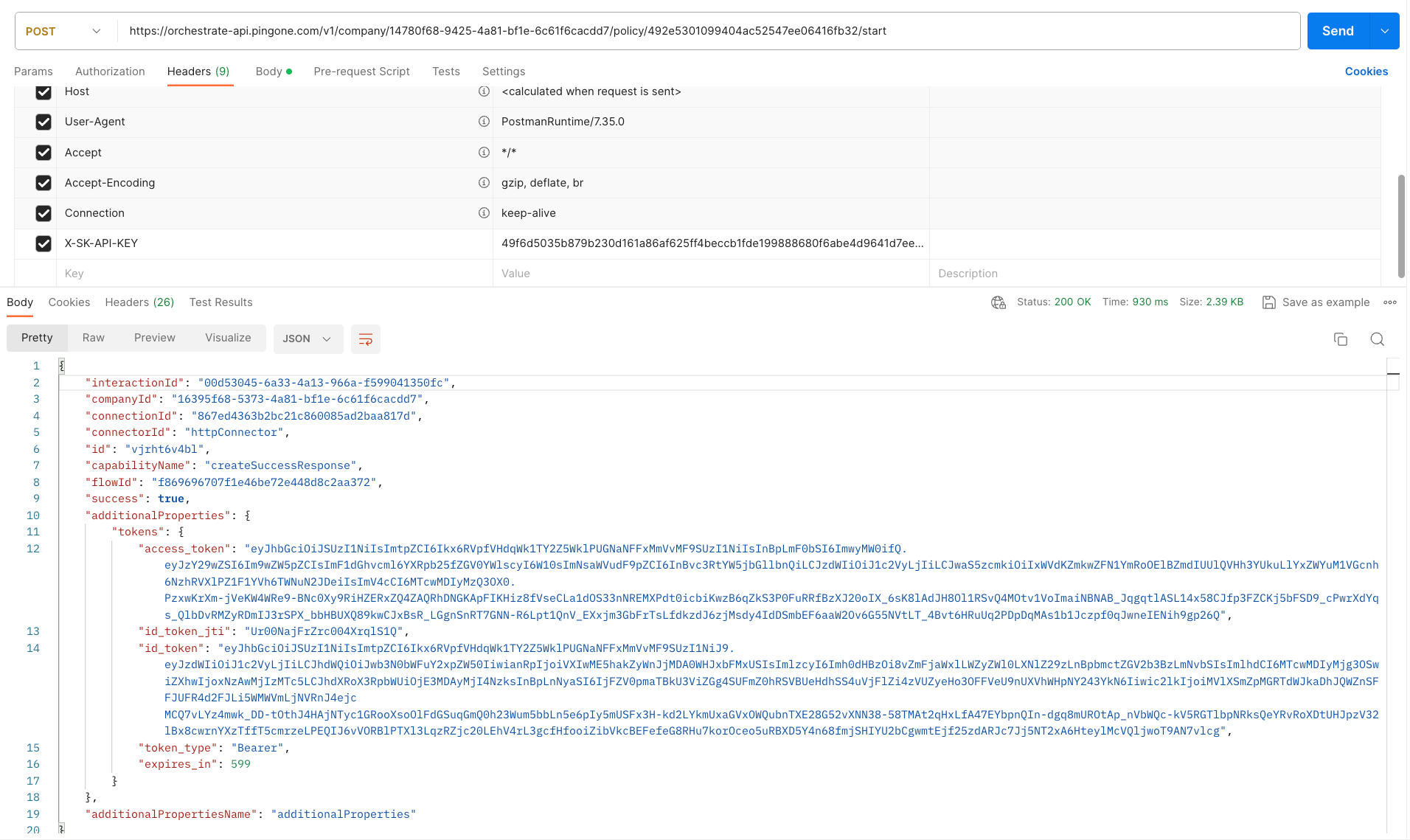Click the network globe icon beside Status
This screenshot has width=1410, height=840.
point(999,302)
